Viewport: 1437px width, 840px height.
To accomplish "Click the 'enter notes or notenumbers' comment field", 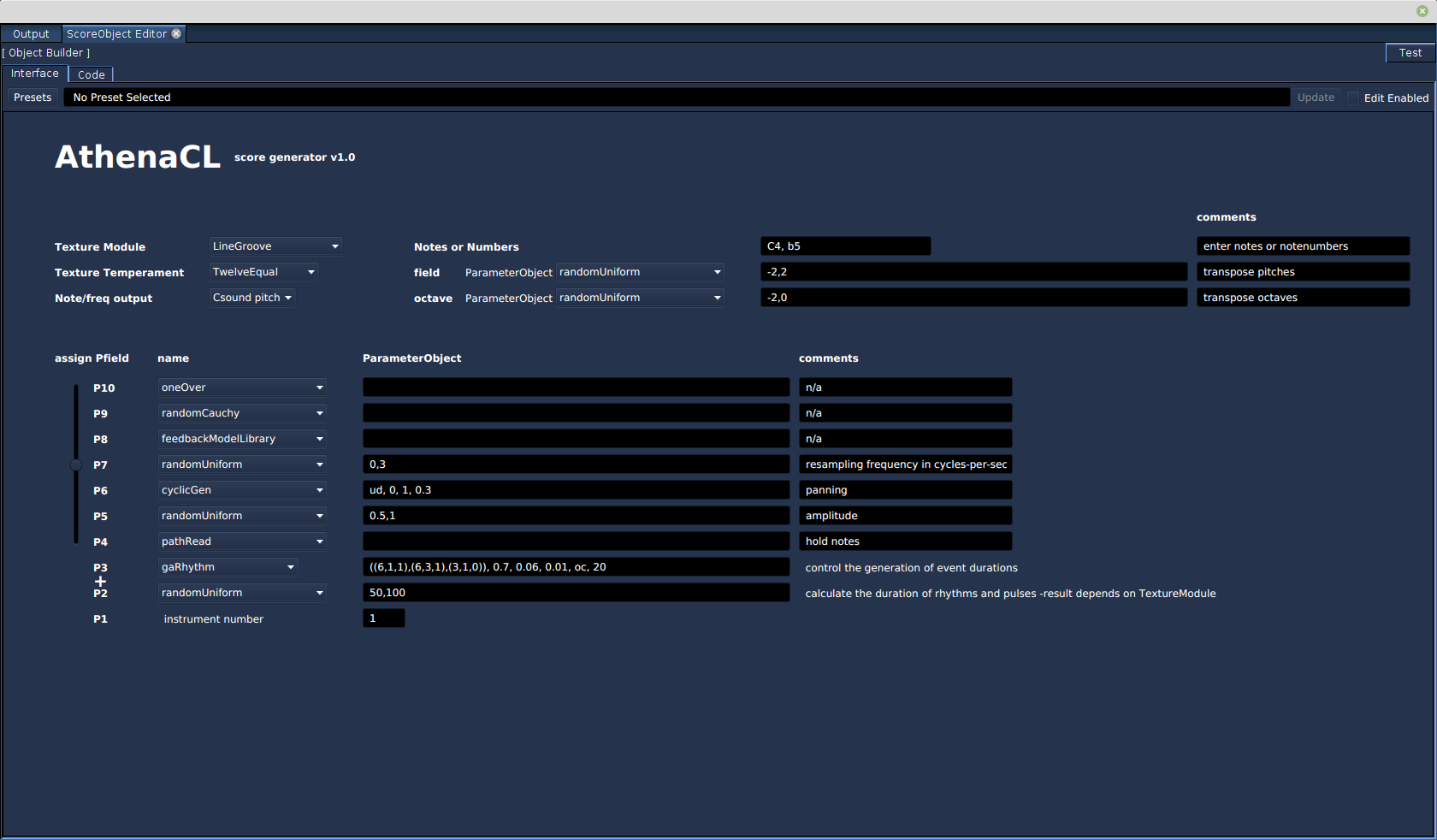I will click(1303, 246).
